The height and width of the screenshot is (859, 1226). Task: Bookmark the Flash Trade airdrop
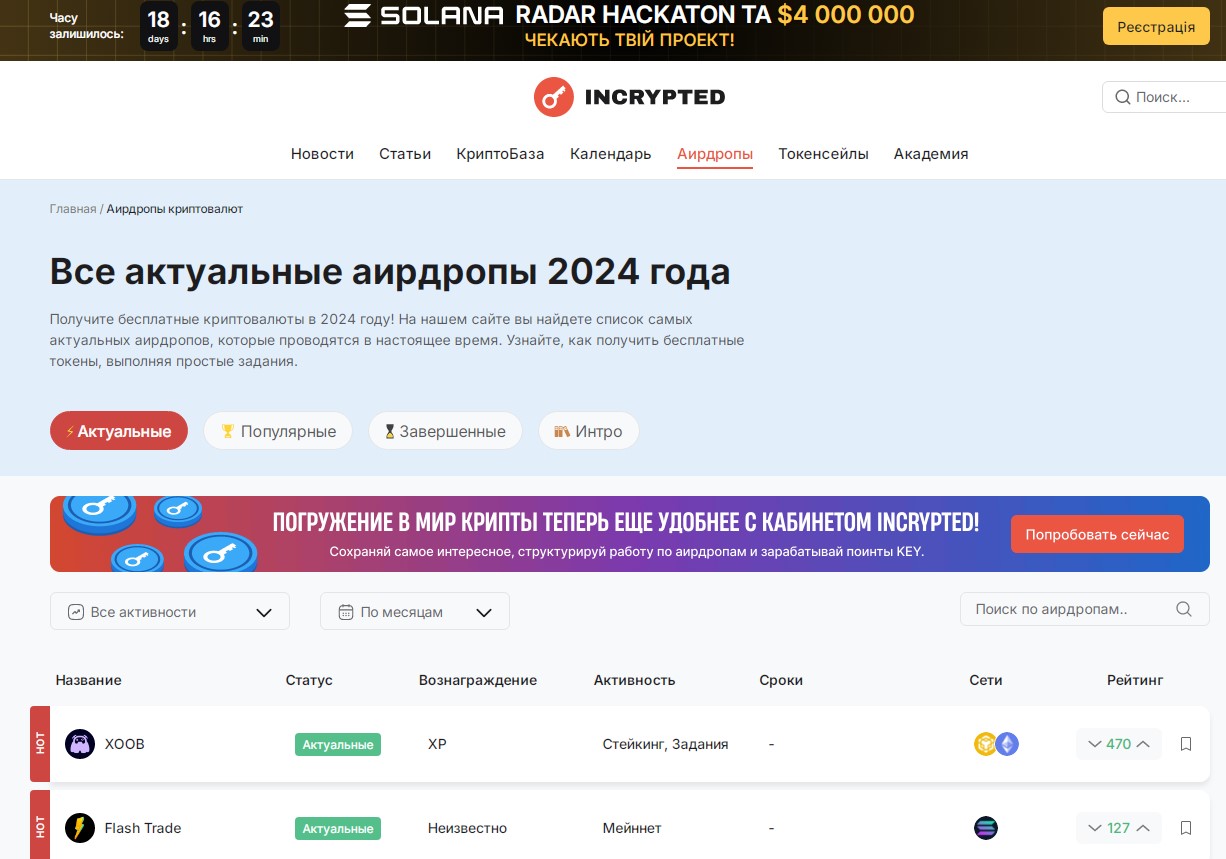tap(1186, 828)
